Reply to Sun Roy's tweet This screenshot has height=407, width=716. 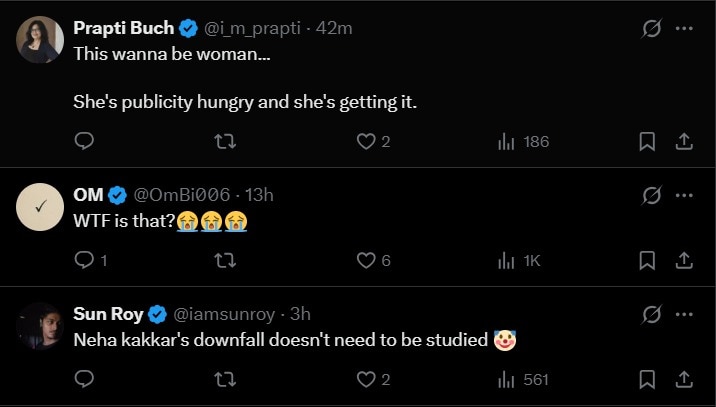pos(84,379)
